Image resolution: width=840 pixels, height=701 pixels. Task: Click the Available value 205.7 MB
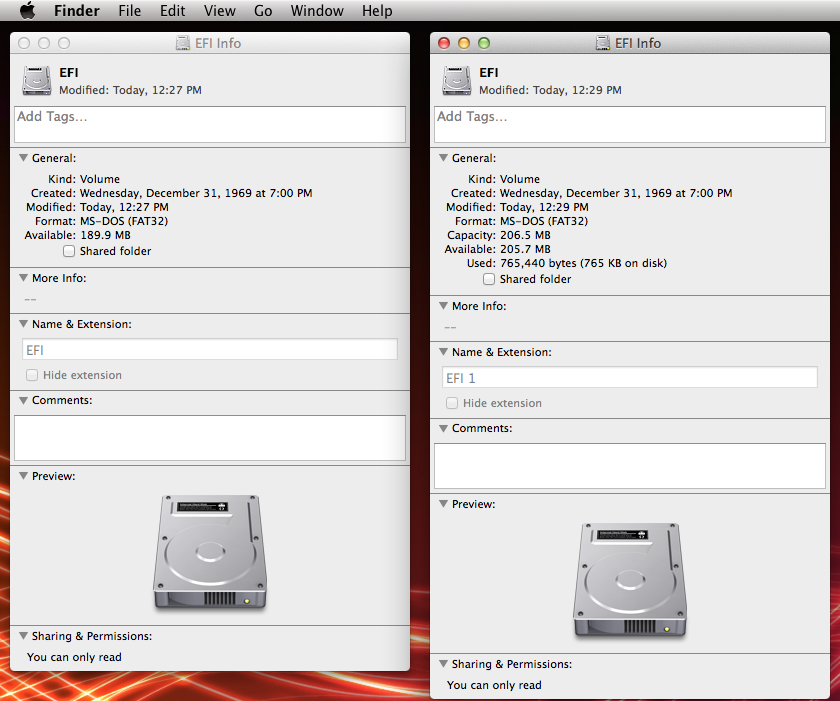click(525, 249)
